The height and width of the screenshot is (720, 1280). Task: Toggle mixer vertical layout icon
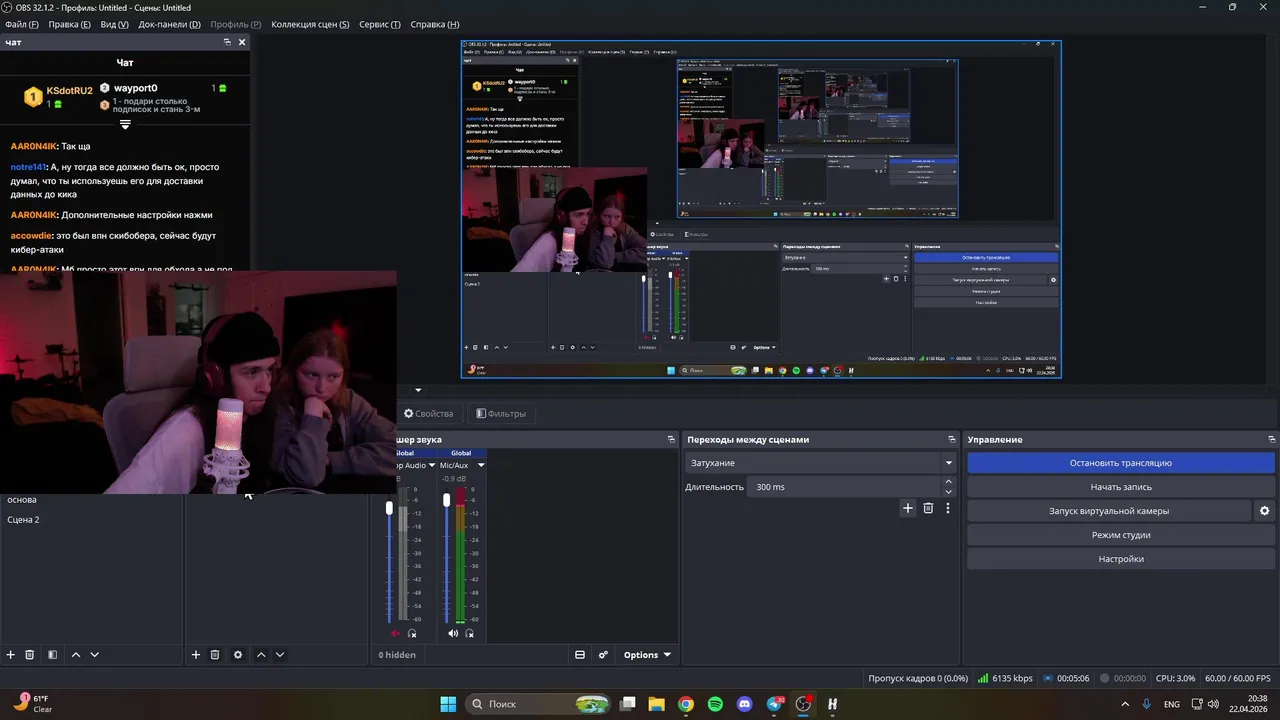point(579,655)
